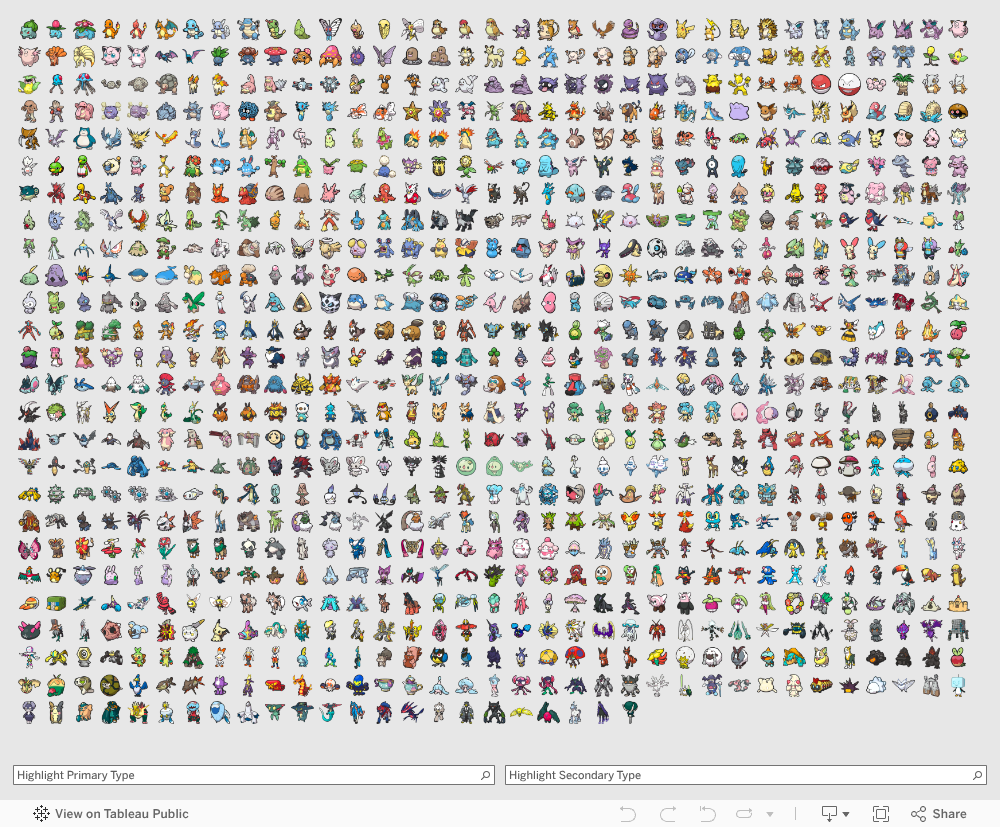The image size is (1000, 827).
Task: Open the Highlight Secondary Type search dropdown
Action: coord(977,775)
